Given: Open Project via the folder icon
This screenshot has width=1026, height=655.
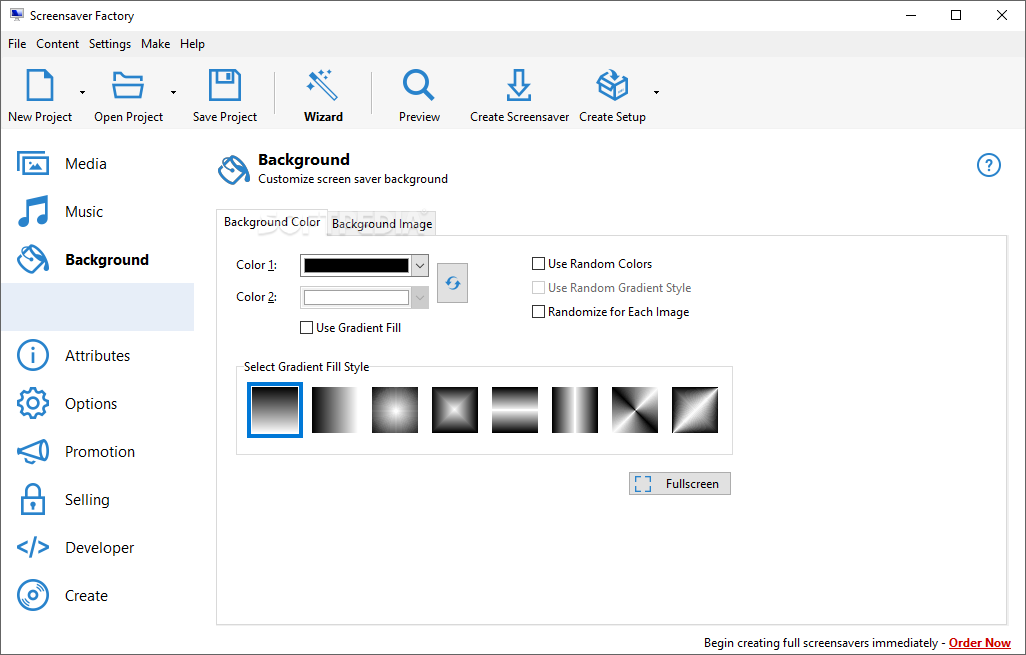Looking at the screenshot, I should 128,85.
